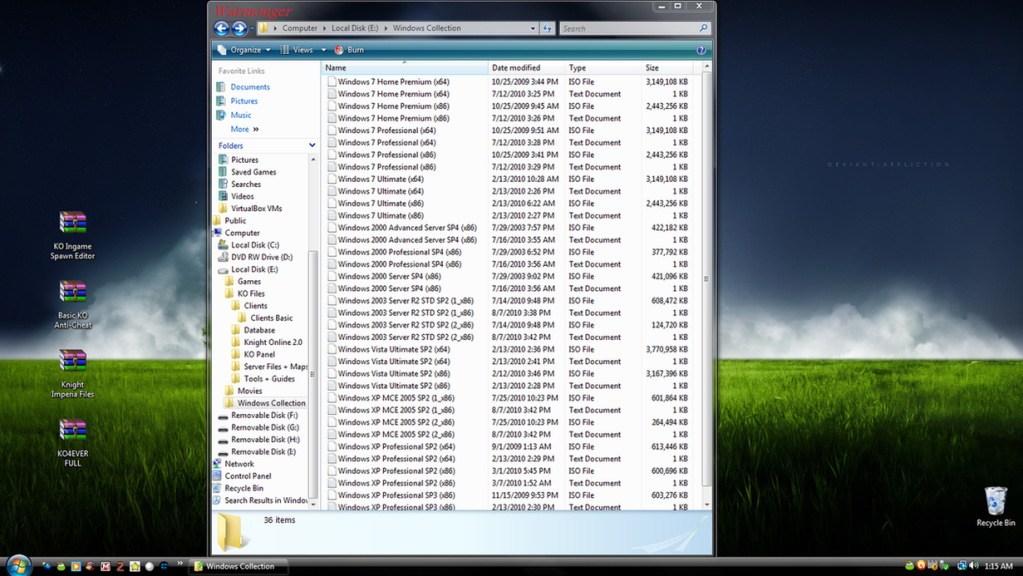Select Windows 7 Ultimate (x64) ISO file
Screen dimensions: 1023x576
380,179
